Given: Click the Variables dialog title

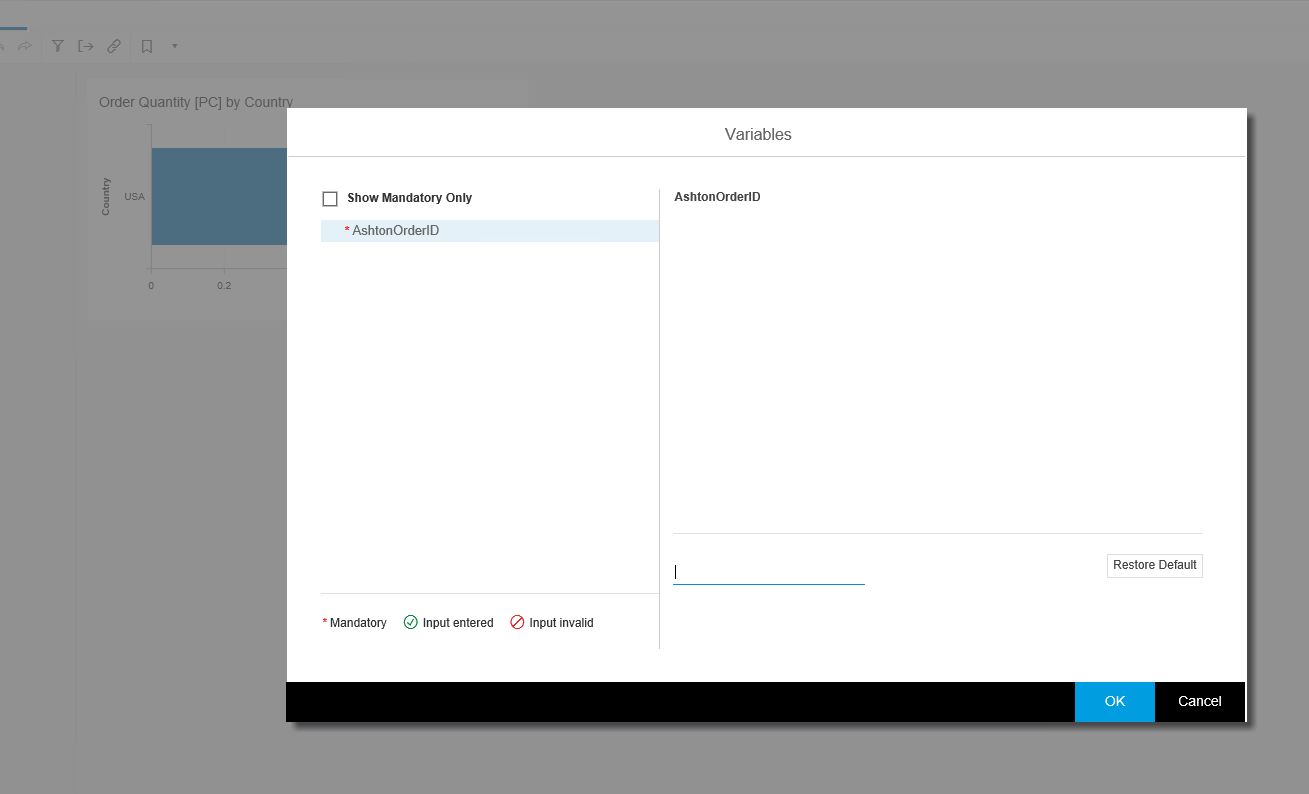Looking at the screenshot, I should (x=758, y=134).
